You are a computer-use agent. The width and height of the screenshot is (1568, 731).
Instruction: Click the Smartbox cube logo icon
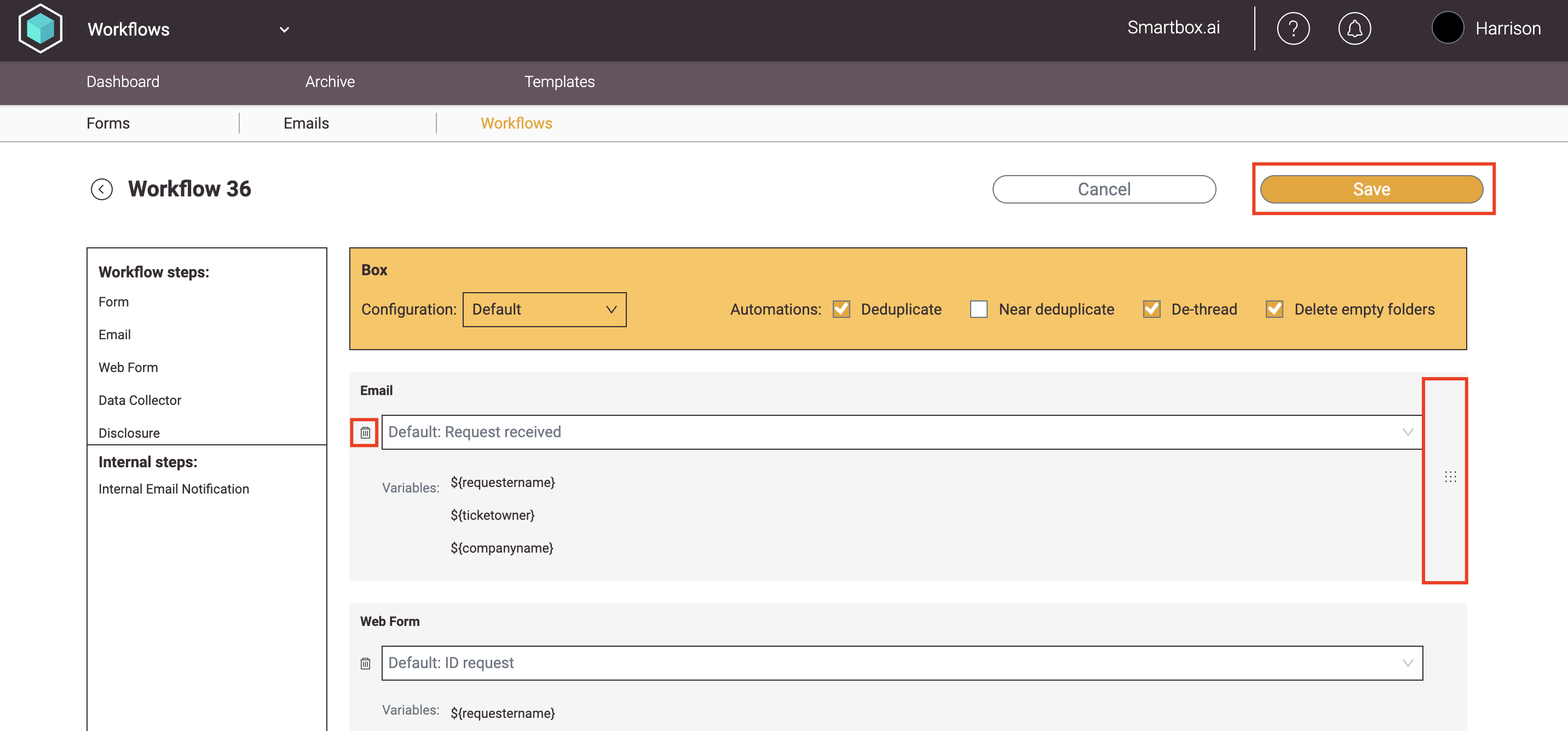pos(40,28)
